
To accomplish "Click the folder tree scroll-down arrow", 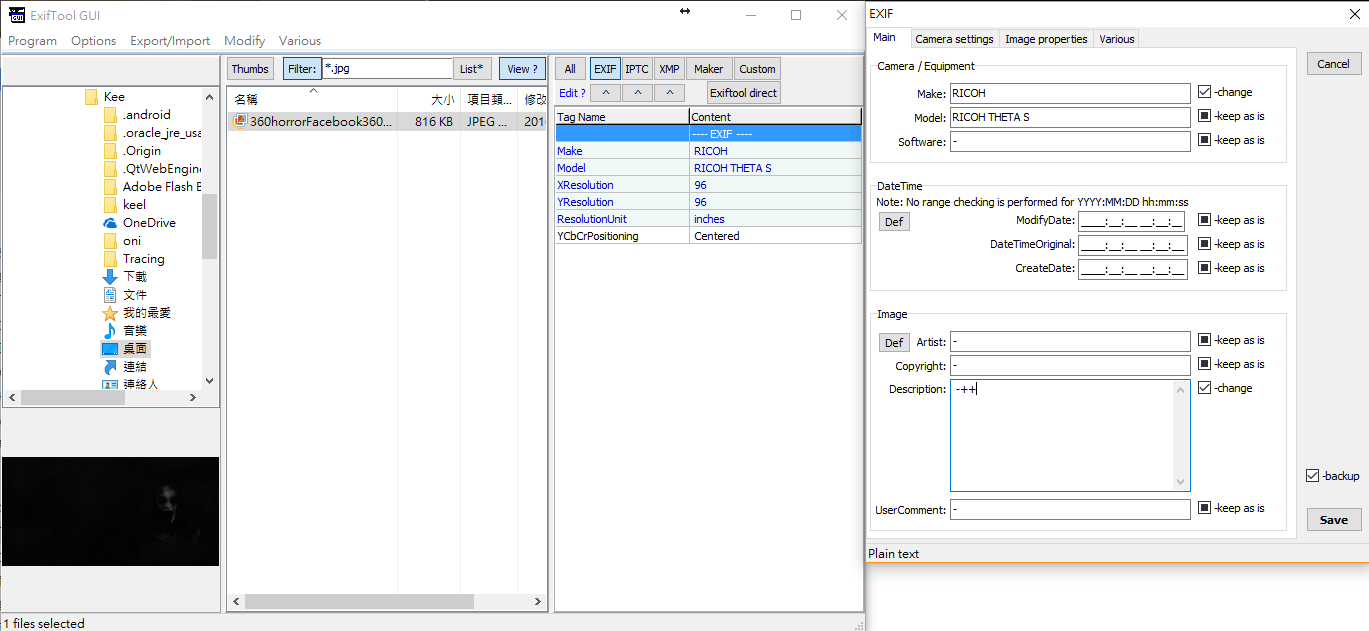I will point(209,380).
